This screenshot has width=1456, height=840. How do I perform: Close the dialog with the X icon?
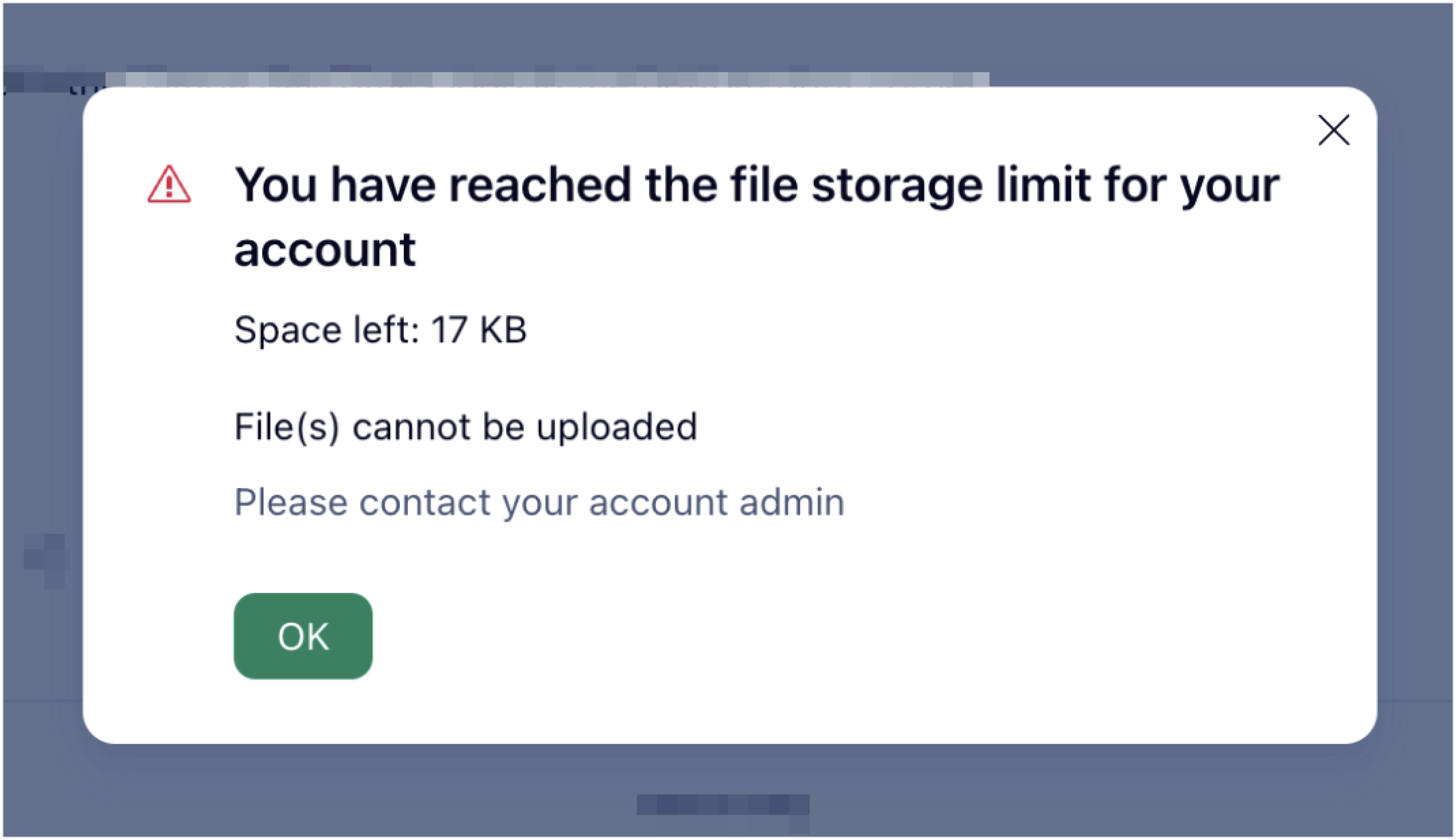click(1333, 130)
